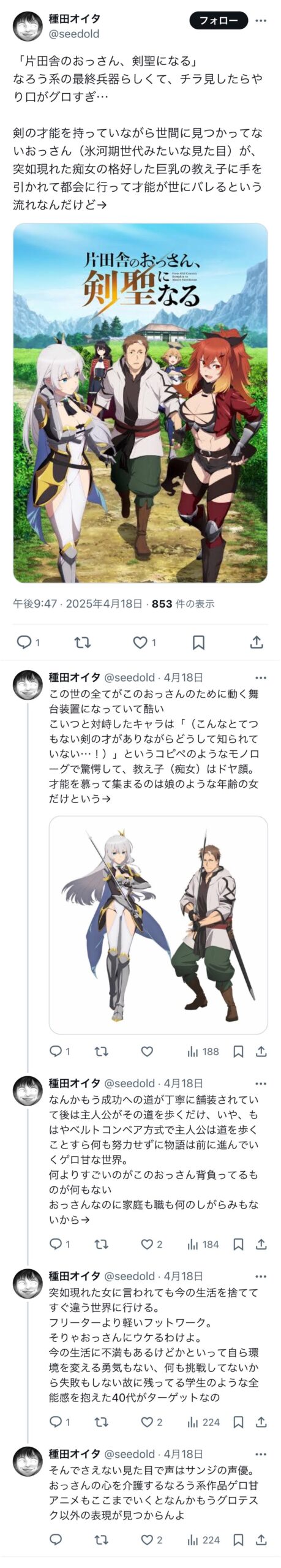Share the main tweet
This screenshot has width=281, height=1568.
coord(257,642)
